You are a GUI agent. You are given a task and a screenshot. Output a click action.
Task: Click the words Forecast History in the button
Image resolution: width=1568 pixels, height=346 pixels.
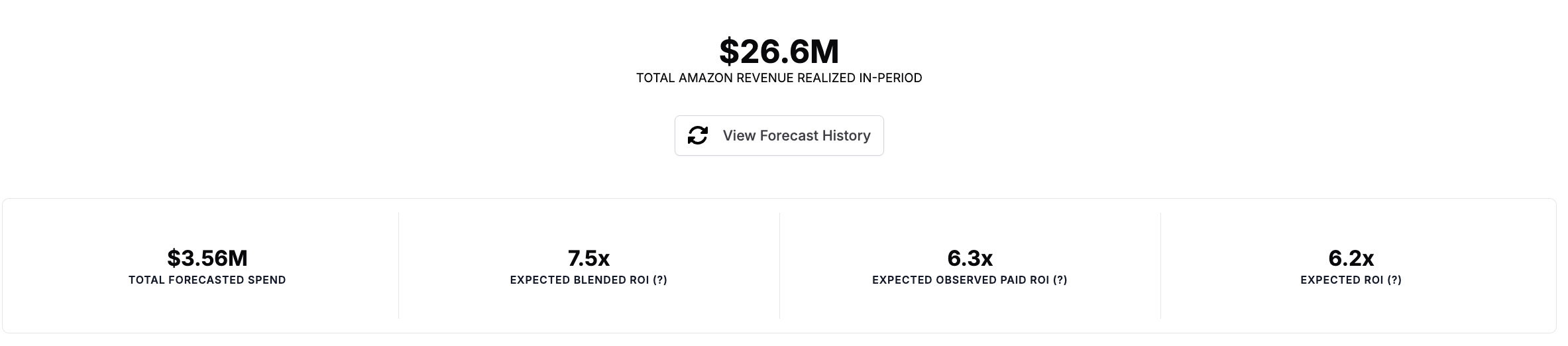click(x=814, y=135)
